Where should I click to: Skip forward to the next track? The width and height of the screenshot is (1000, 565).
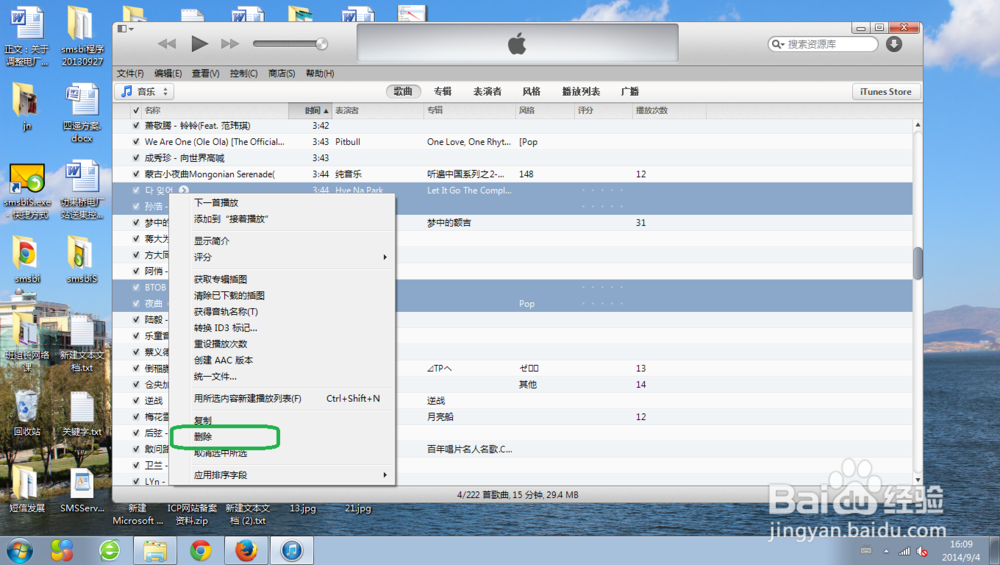pyautogui.click(x=230, y=43)
